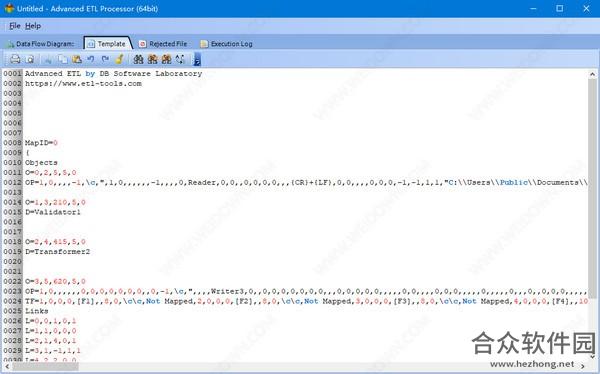This screenshot has height=374, width=600.
Task: Click the Paste toolbar icon
Action: 77,59
